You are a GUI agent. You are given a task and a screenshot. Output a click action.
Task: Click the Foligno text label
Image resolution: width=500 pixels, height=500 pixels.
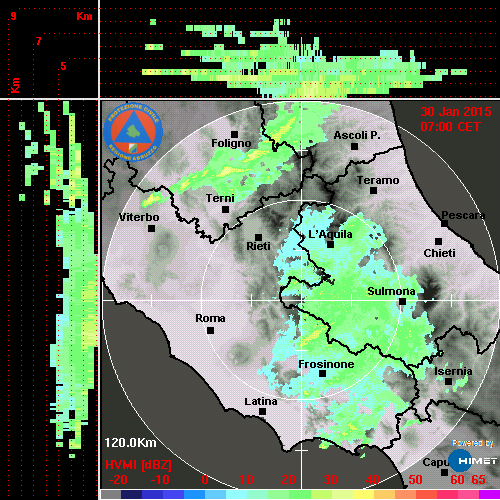point(231,143)
